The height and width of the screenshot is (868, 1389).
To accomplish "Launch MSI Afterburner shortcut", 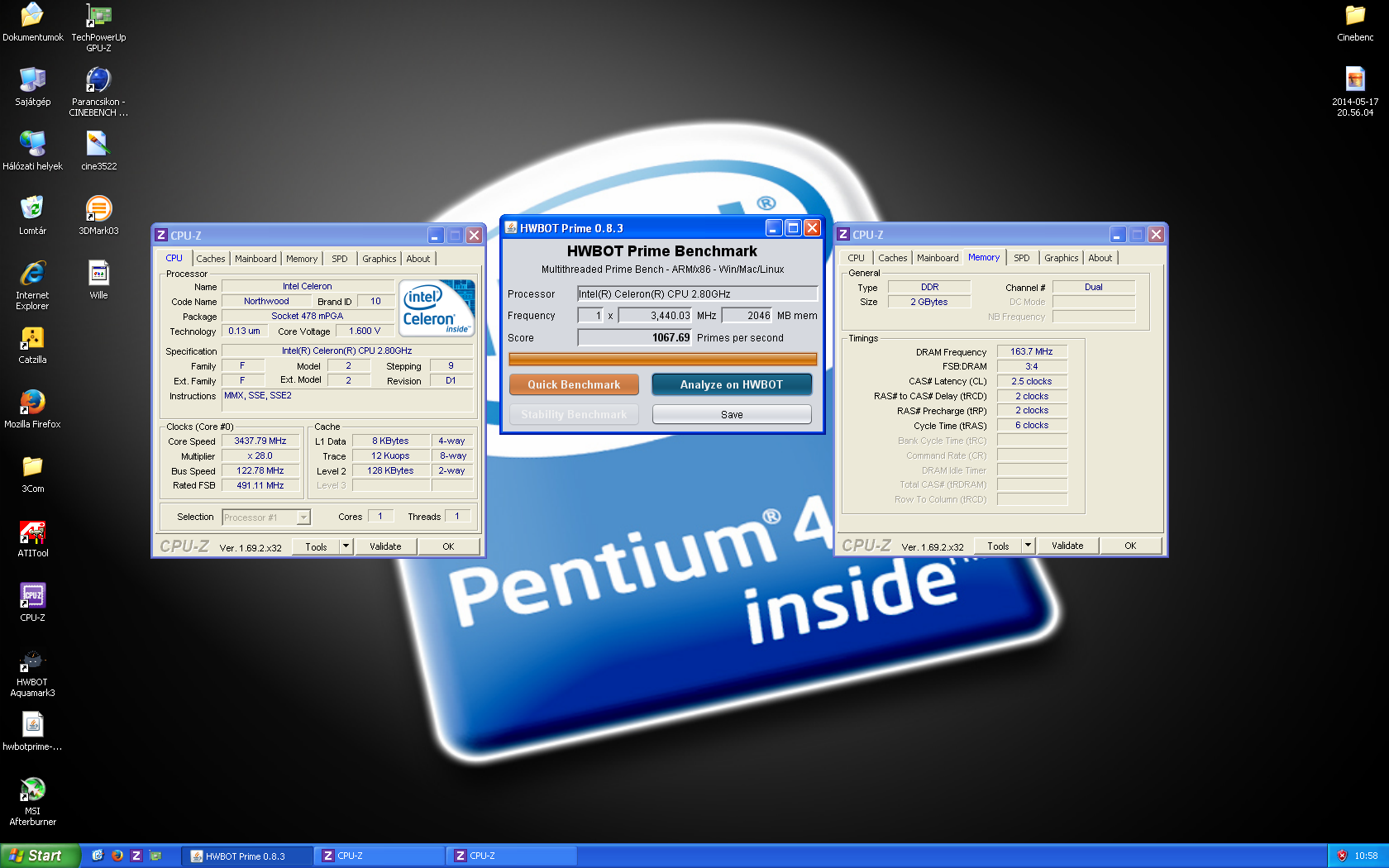I will (x=32, y=801).
